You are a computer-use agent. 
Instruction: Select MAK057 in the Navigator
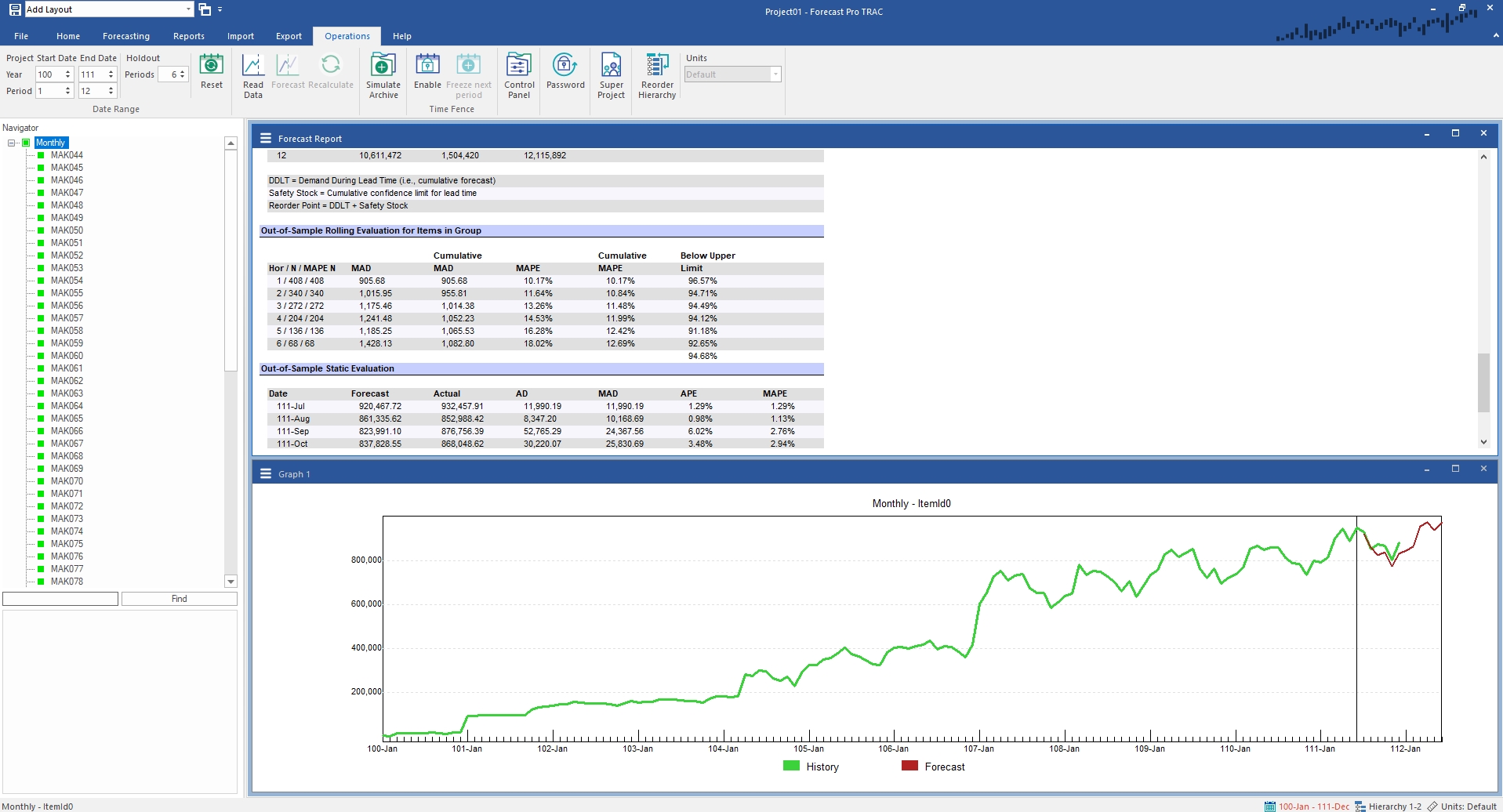click(67, 318)
